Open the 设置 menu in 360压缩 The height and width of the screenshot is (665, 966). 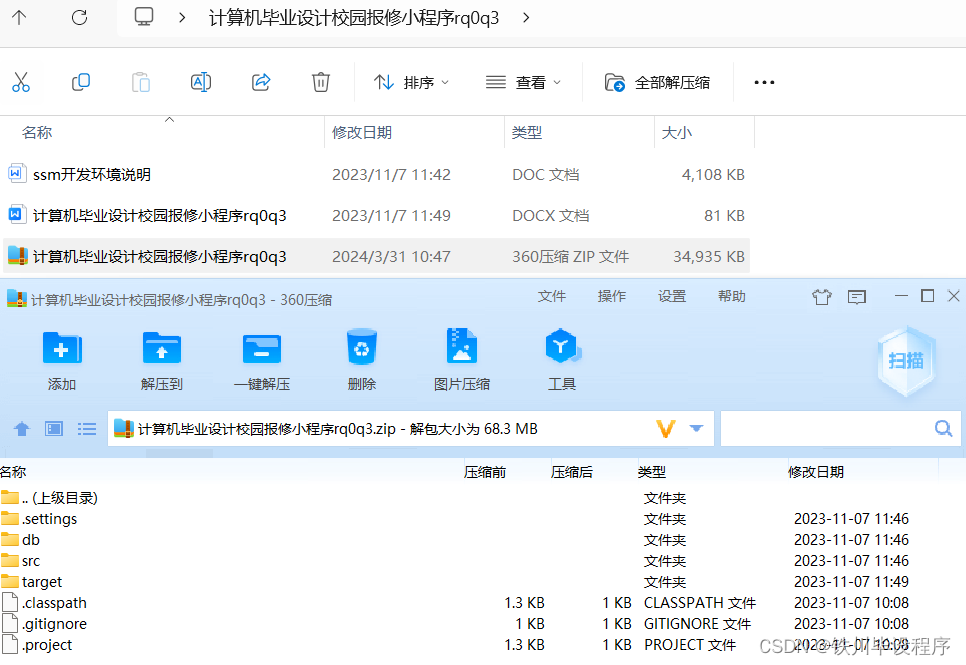point(673,296)
